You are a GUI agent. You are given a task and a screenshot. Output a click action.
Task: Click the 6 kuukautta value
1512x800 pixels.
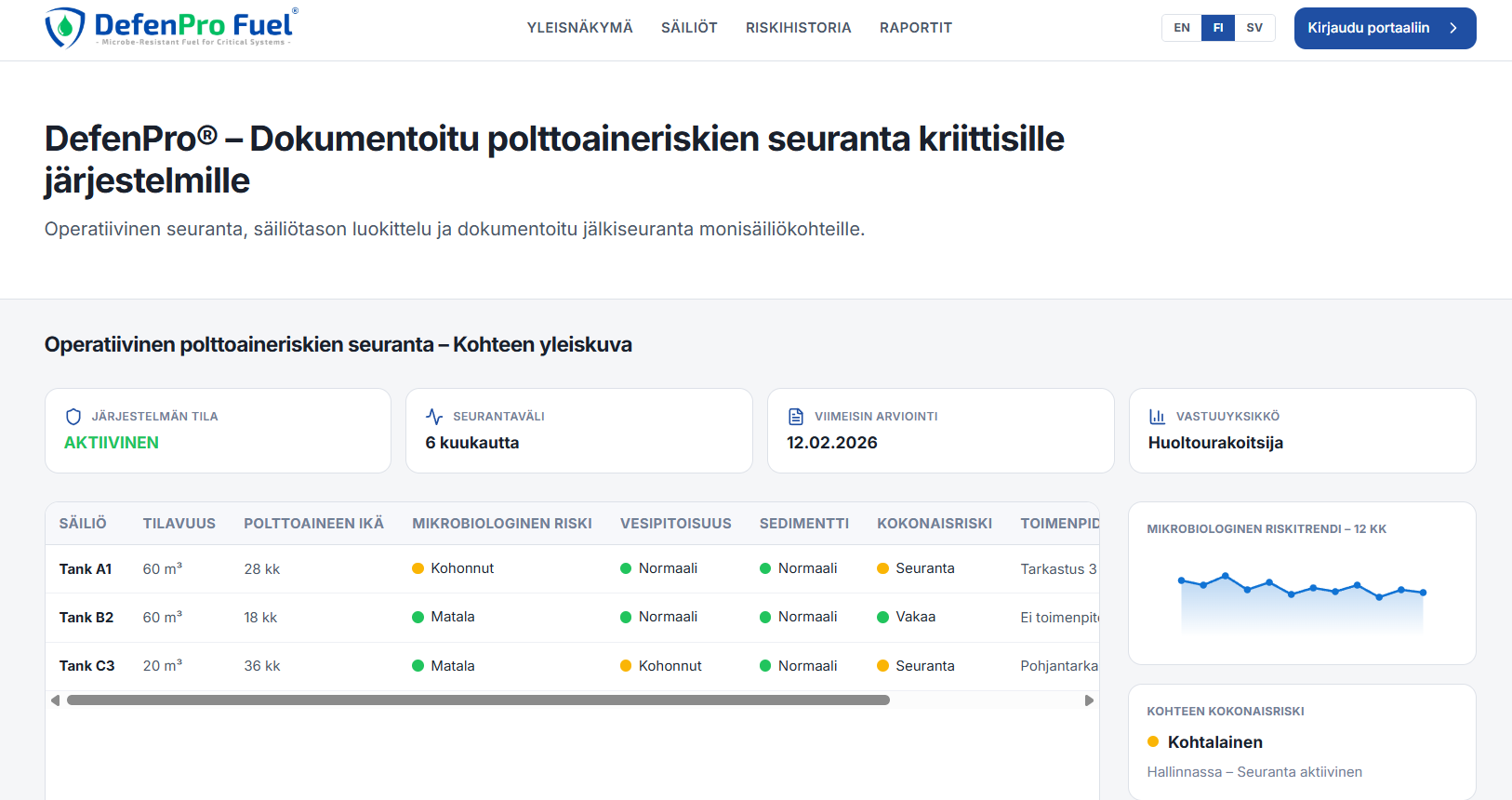(x=472, y=443)
